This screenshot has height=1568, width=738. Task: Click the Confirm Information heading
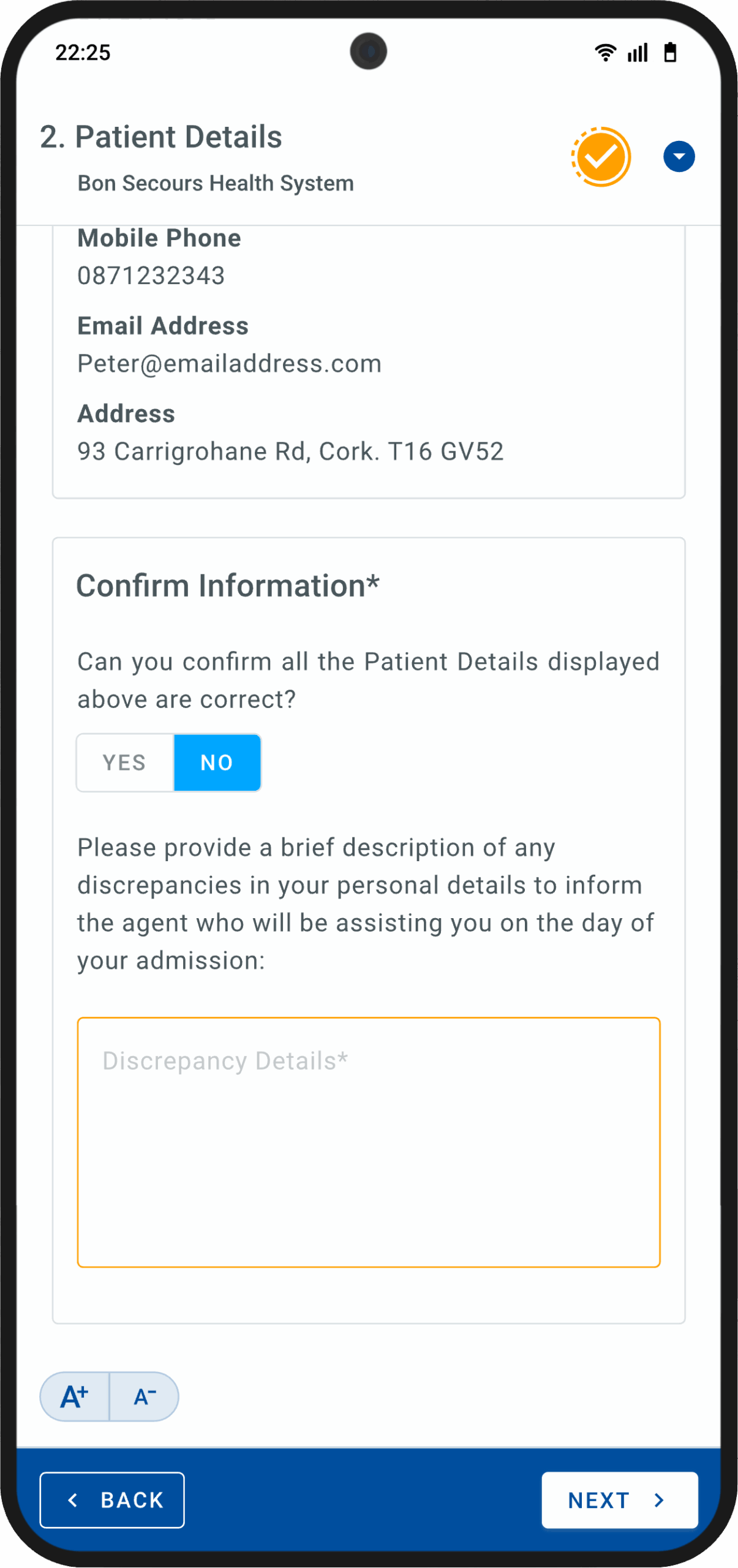227,586
